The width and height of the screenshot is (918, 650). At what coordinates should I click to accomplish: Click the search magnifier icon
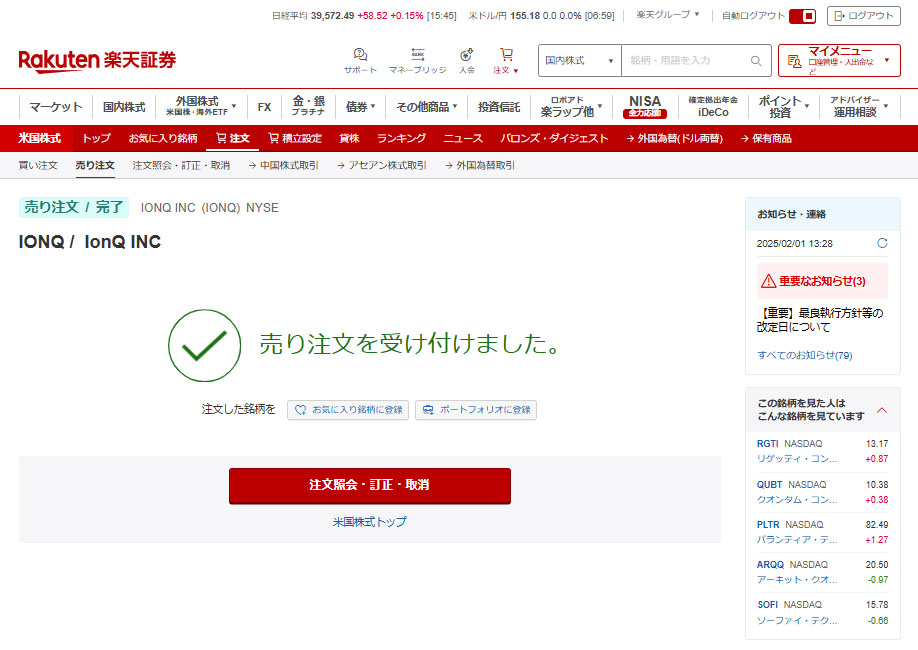tap(757, 61)
